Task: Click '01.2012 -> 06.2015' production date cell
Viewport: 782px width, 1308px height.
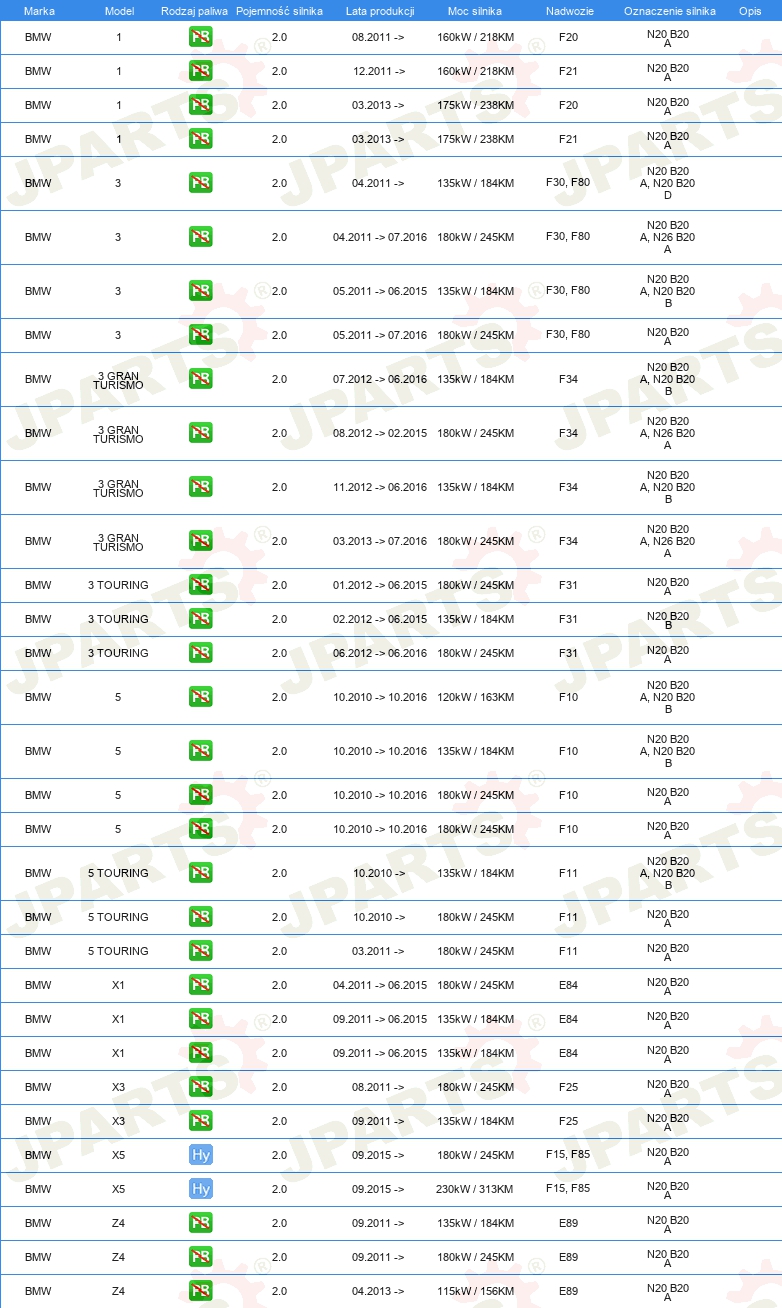Action: 380,585
